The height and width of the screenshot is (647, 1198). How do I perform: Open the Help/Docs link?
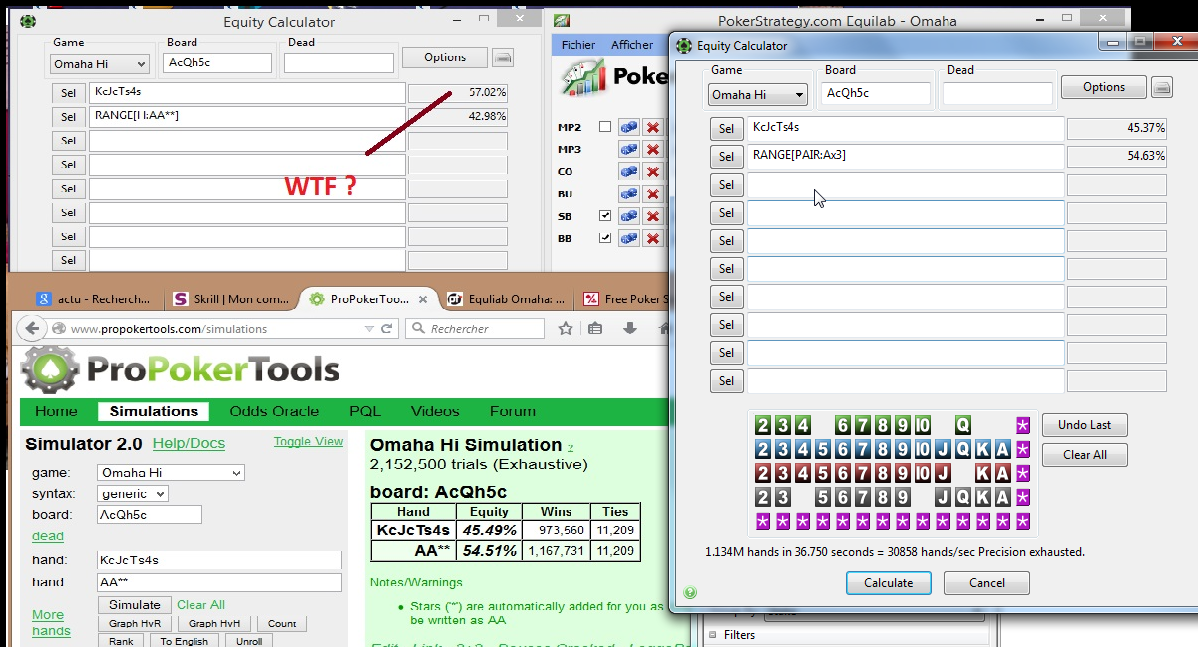(189, 444)
